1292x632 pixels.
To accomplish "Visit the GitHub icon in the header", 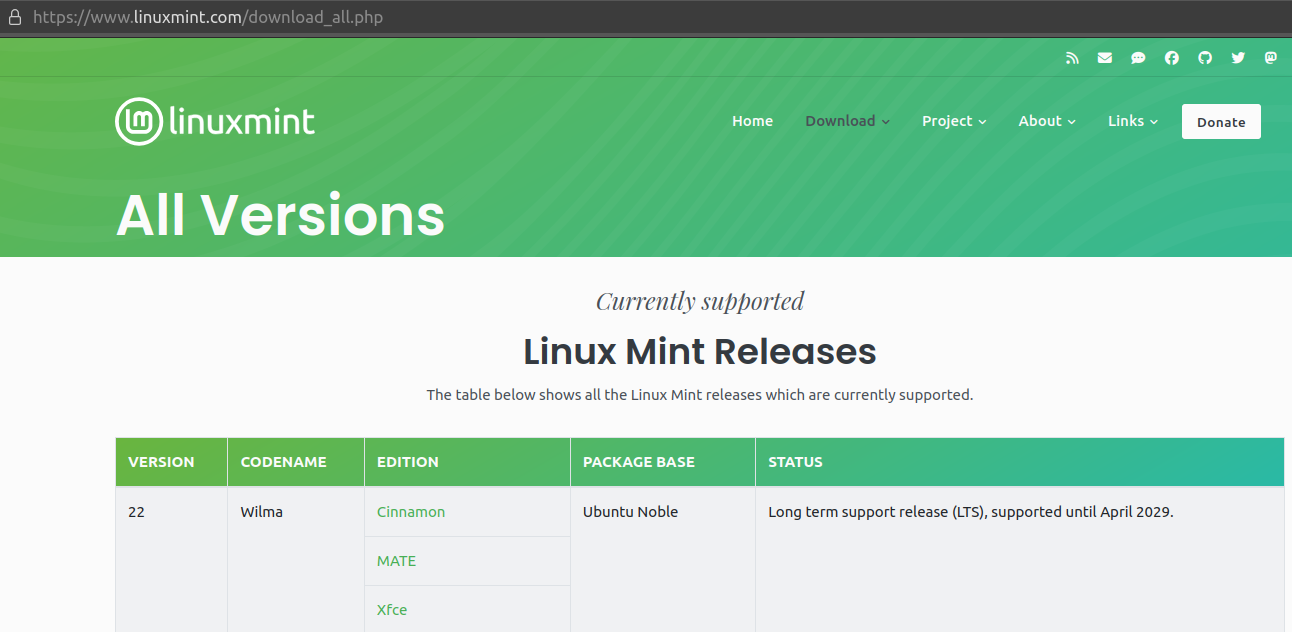I will click(x=1204, y=57).
